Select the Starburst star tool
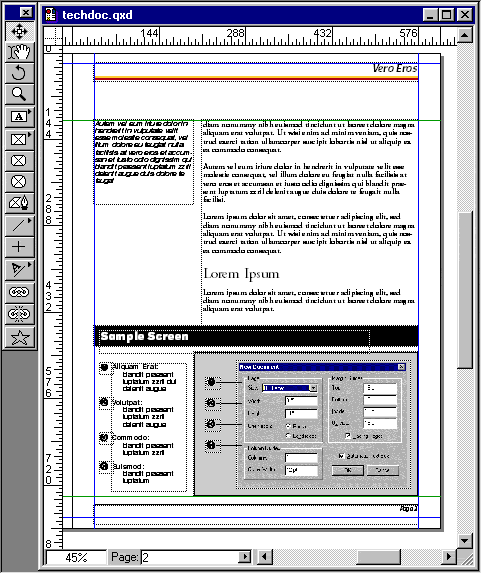482x574 pixels. click(19, 337)
